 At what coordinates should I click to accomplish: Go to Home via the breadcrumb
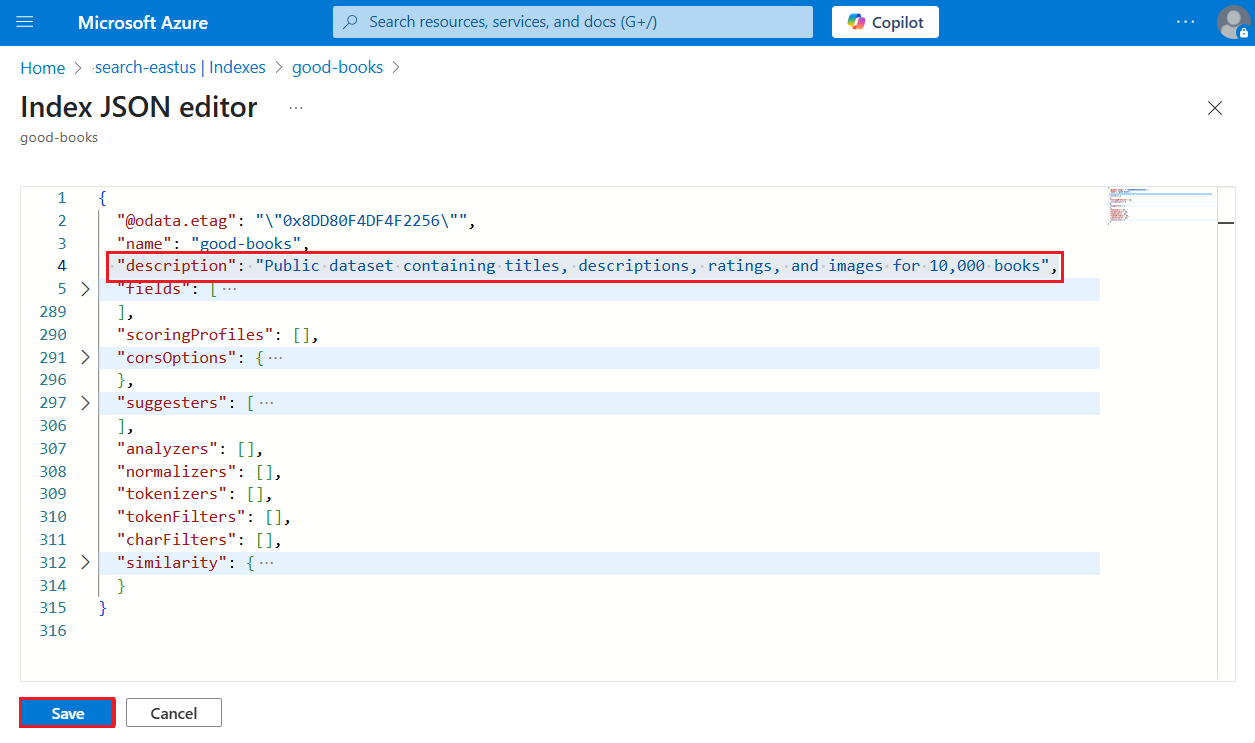(42, 67)
